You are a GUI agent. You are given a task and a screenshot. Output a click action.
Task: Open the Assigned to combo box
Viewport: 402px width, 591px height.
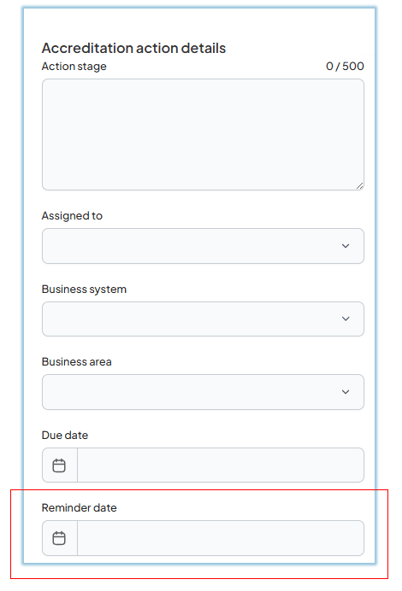point(203,246)
